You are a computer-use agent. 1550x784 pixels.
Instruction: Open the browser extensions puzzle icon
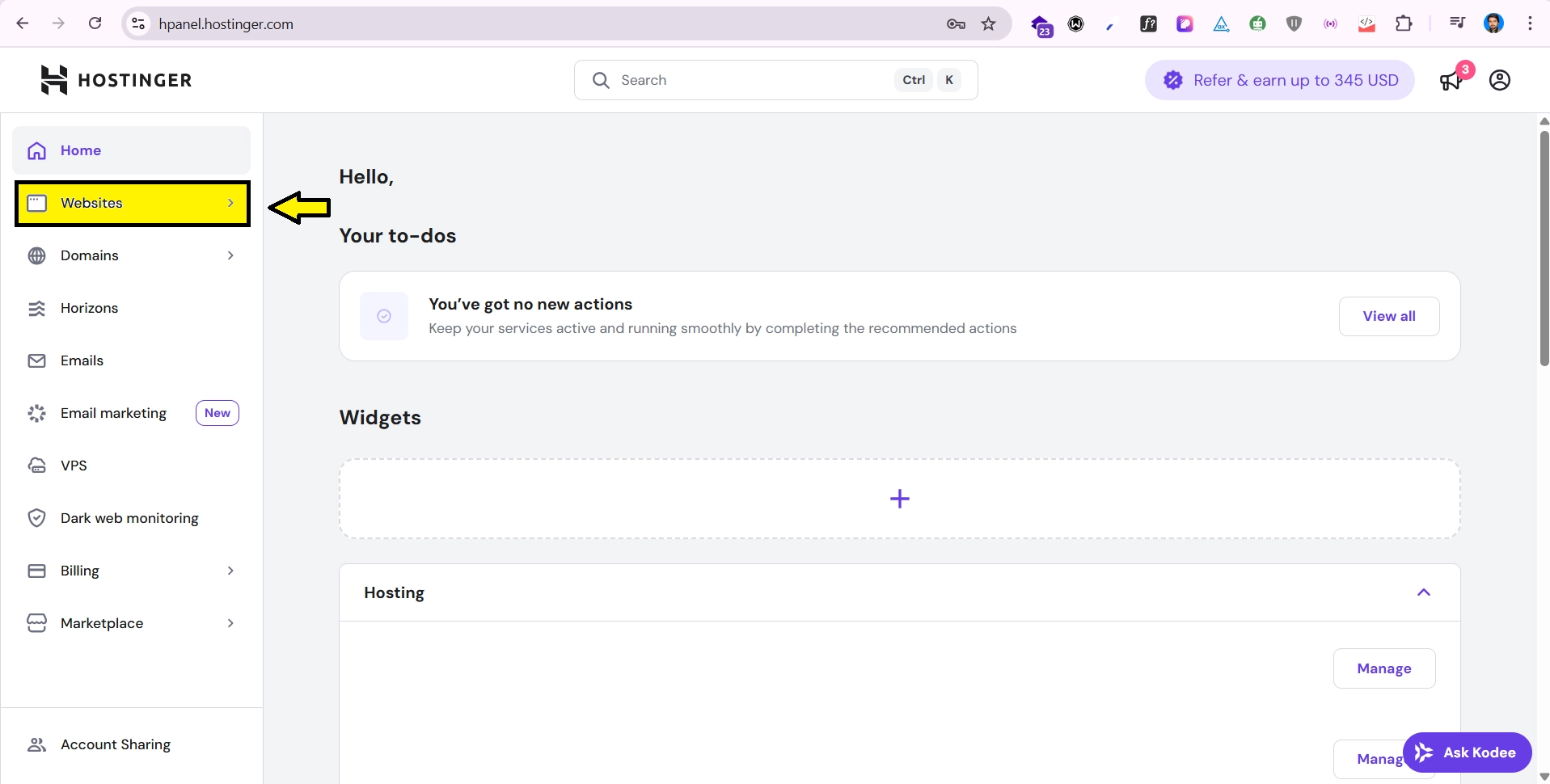1404,24
